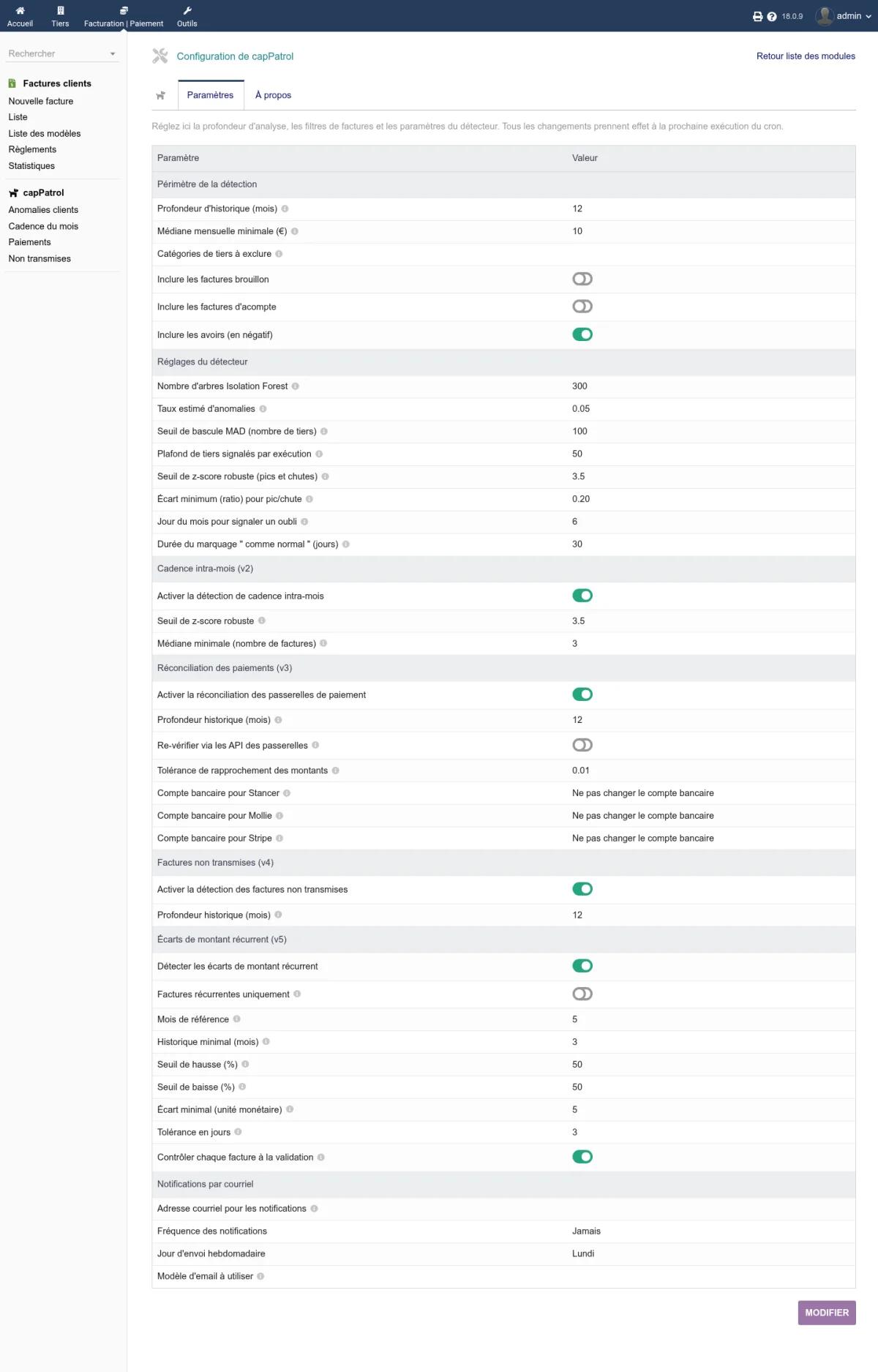Click the capPatrol dog icon in sidebar

coord(13,193)
